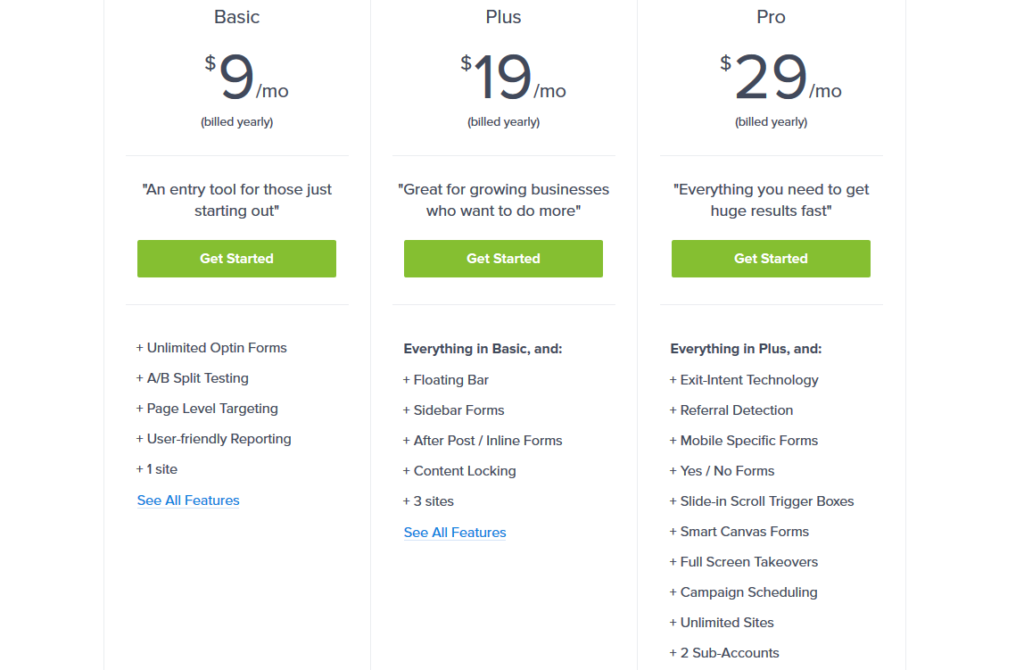Select the Basic plan heading
This screenshot has height=670, width=1024.
click(236, 17)
